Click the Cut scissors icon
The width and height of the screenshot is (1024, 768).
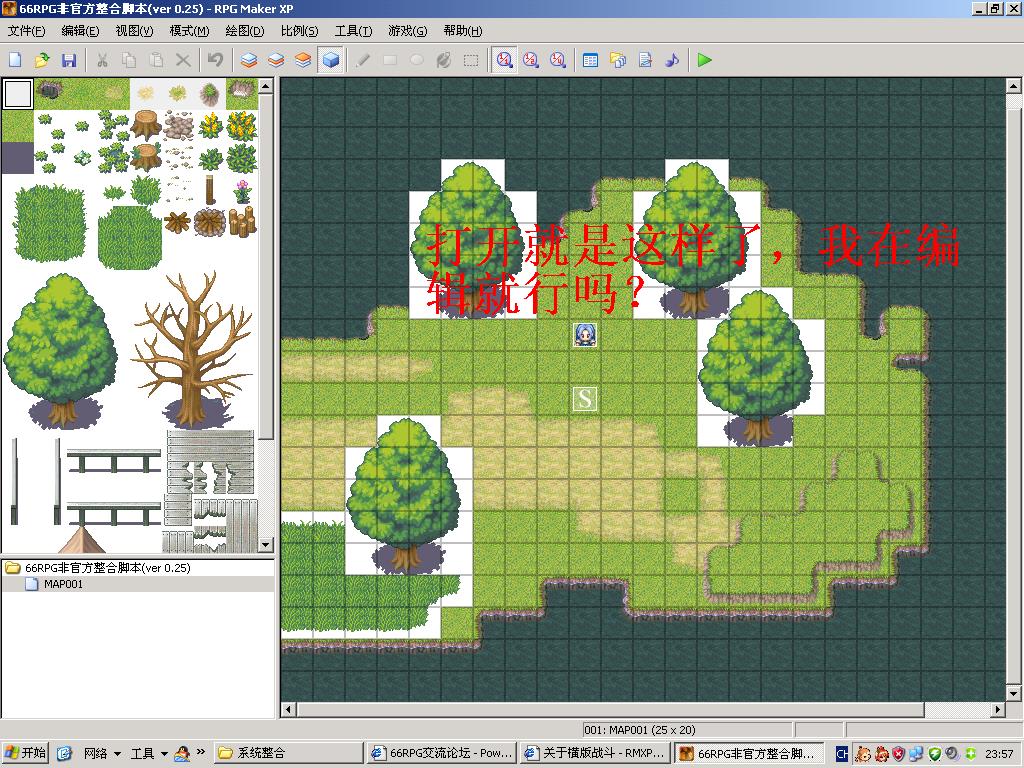102,60
